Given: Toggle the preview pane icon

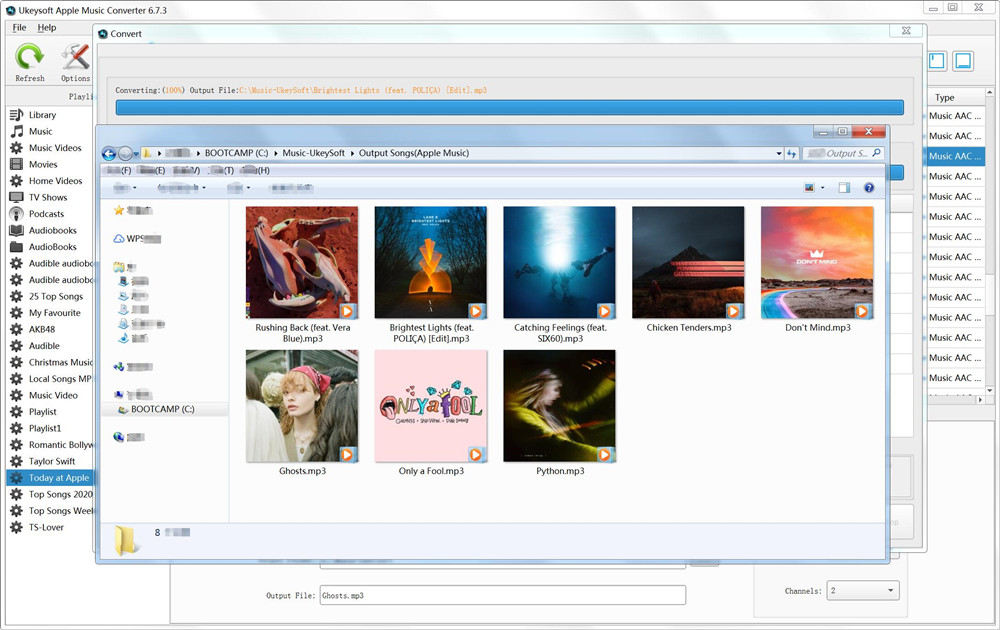Looking at the screenshot, I should (844, 187).
